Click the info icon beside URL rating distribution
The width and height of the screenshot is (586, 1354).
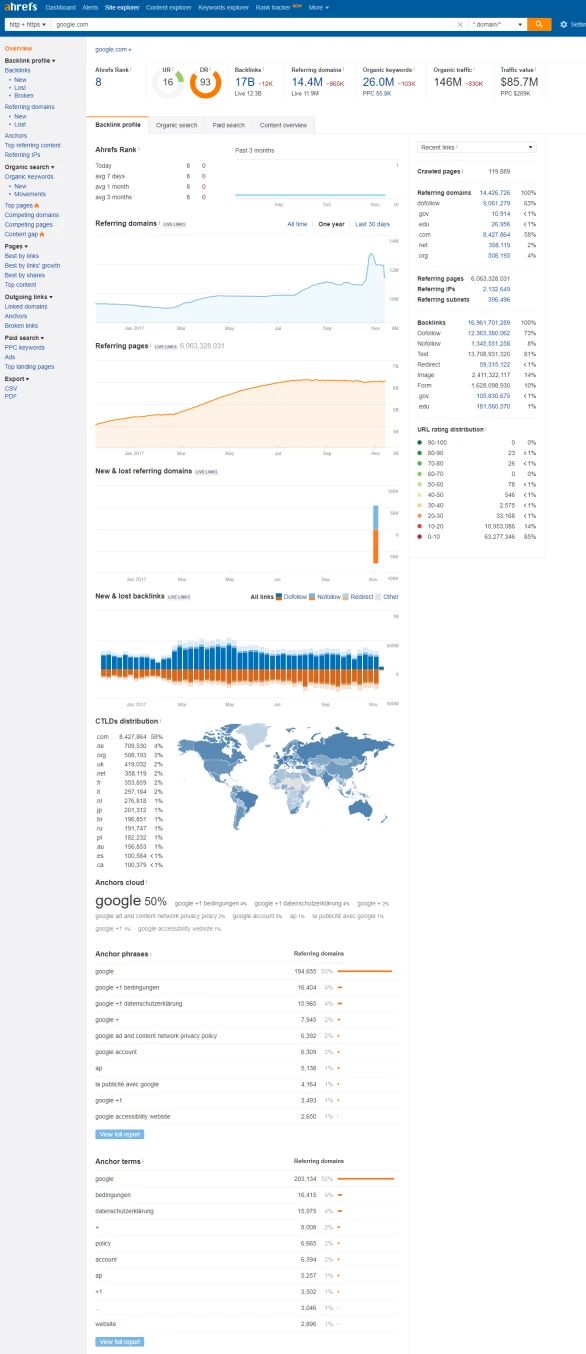pyautogui.click(x=487, y=429)
